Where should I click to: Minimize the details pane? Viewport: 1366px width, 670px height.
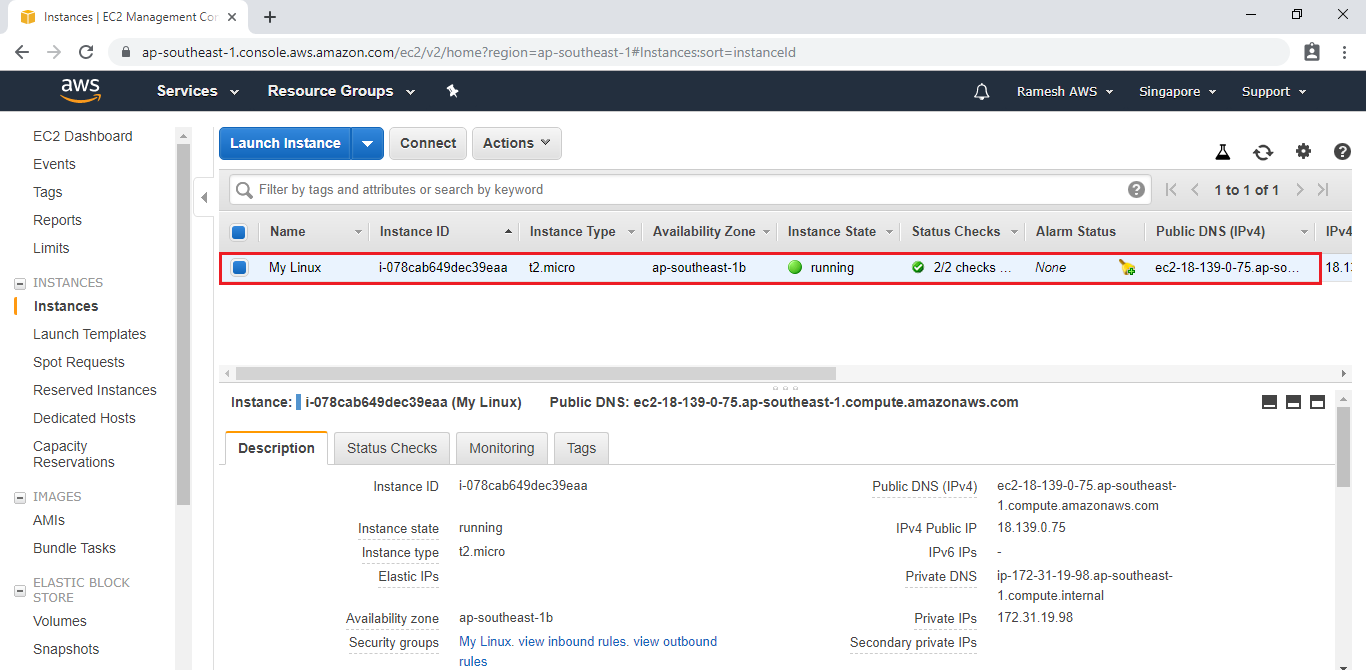click(1269, 402)
